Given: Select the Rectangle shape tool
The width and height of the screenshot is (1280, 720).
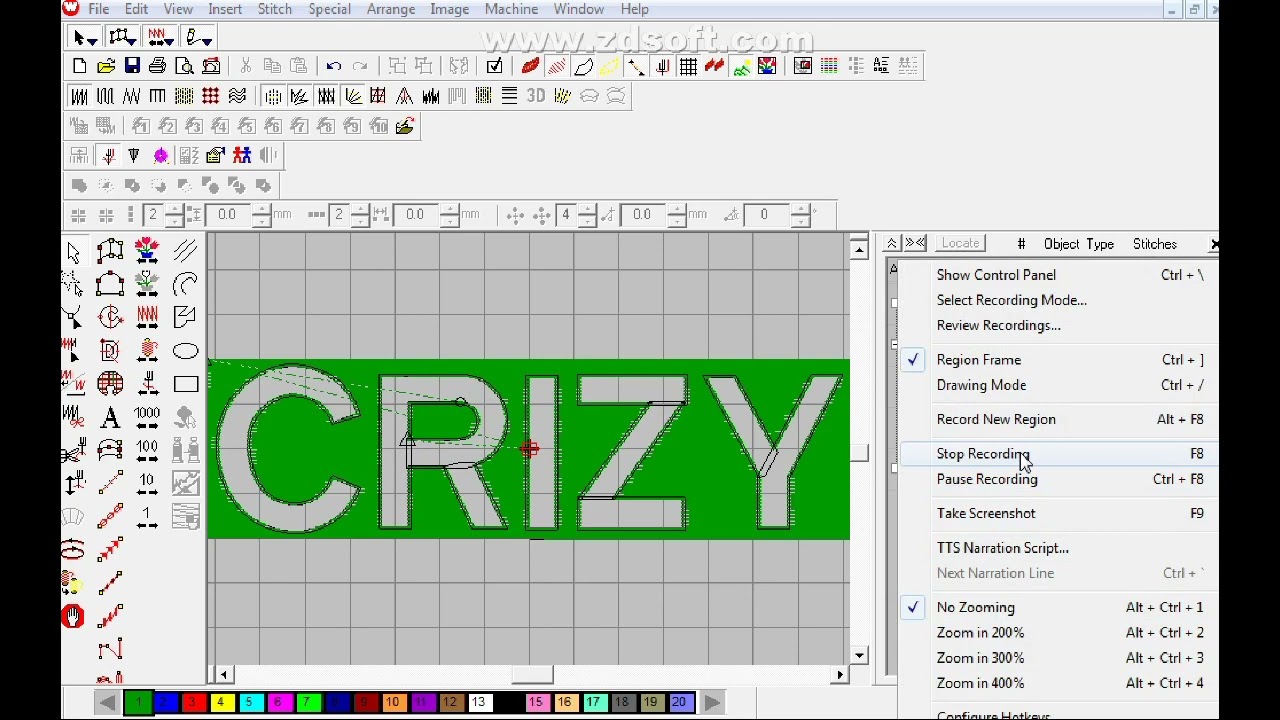Looking at the screenshot, I should [x=185, y=384].
